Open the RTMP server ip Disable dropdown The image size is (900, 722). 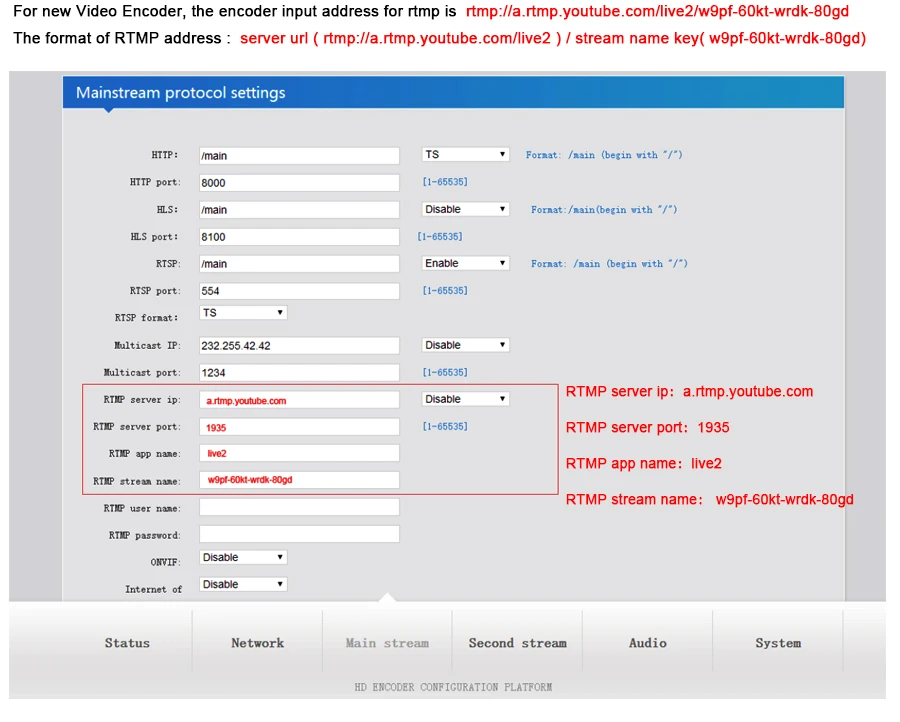click(x=465, y=399)
